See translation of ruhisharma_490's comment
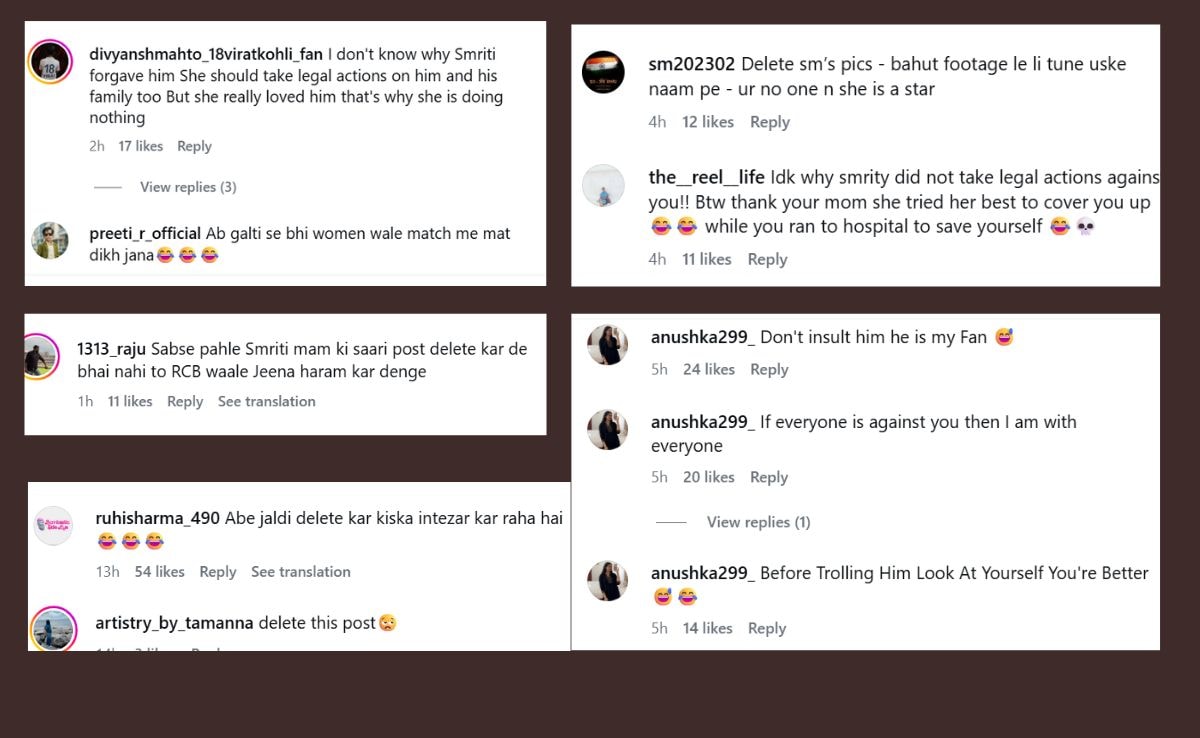 click(300, 572)
